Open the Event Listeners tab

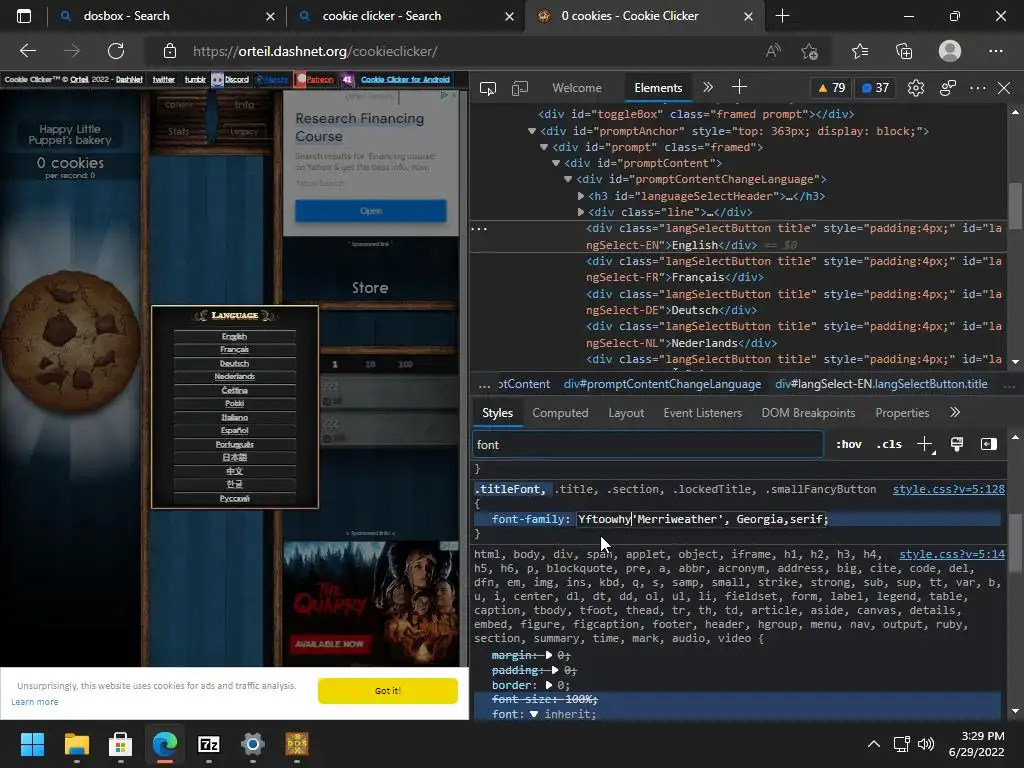click(x=703, y=413)
